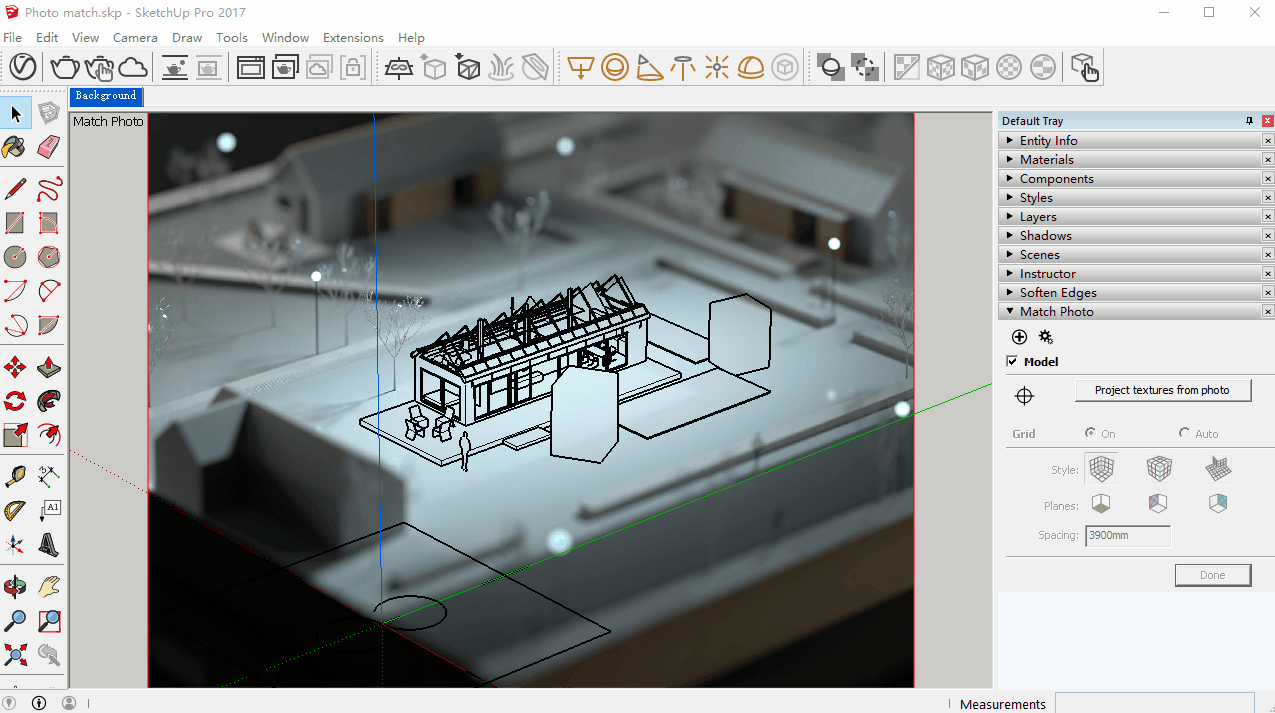Create V-Ray plane light (rectangle light)
1275x713 pixels.
[581, 67]
